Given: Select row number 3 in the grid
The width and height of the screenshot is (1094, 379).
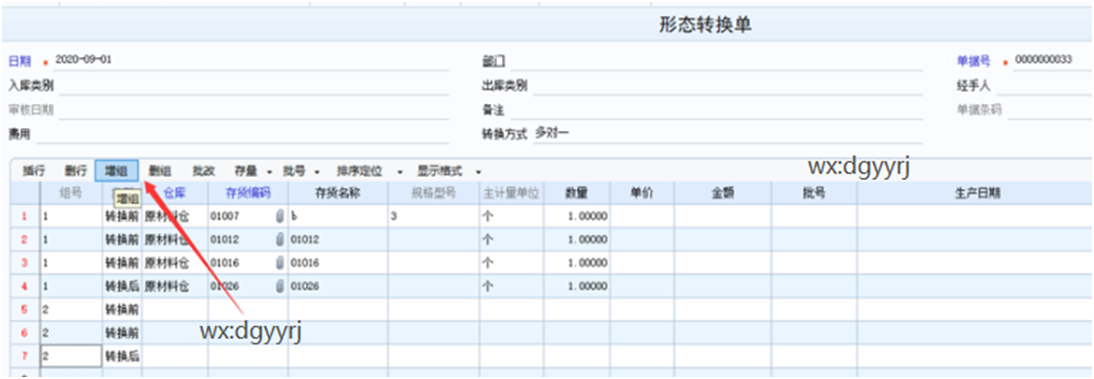Looking at the screenshot, I should 24,263.
